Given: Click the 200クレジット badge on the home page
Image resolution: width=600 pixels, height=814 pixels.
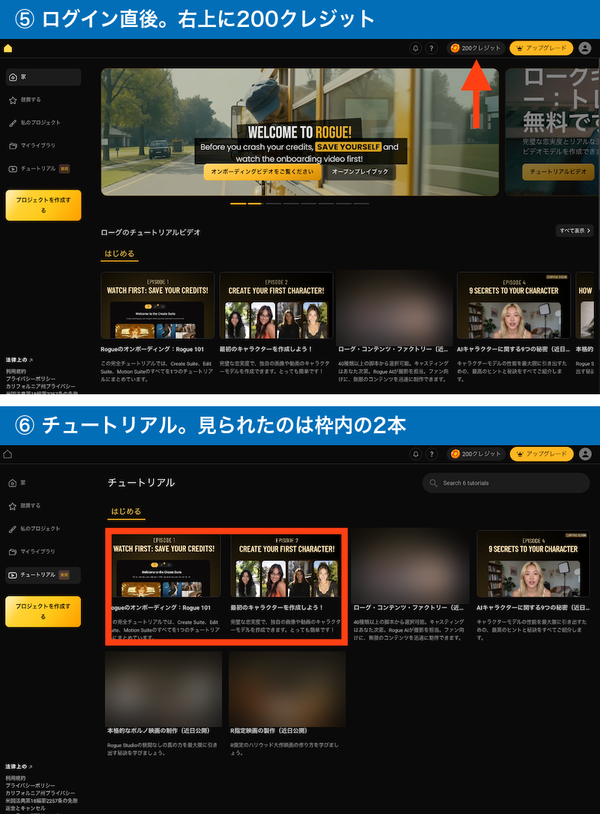Looking at the screenshot, I should (x=476, y=48).
